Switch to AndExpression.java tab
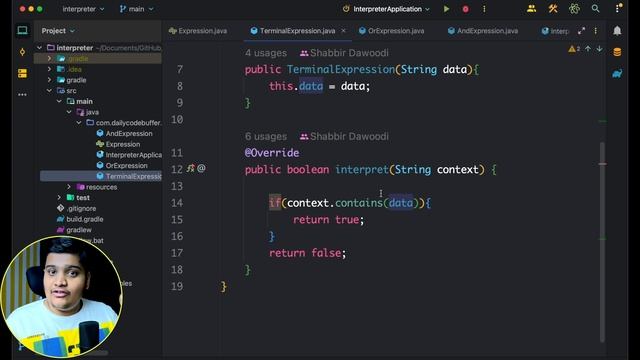This screenshot has height=360, width=640. [x=483, y=31]
